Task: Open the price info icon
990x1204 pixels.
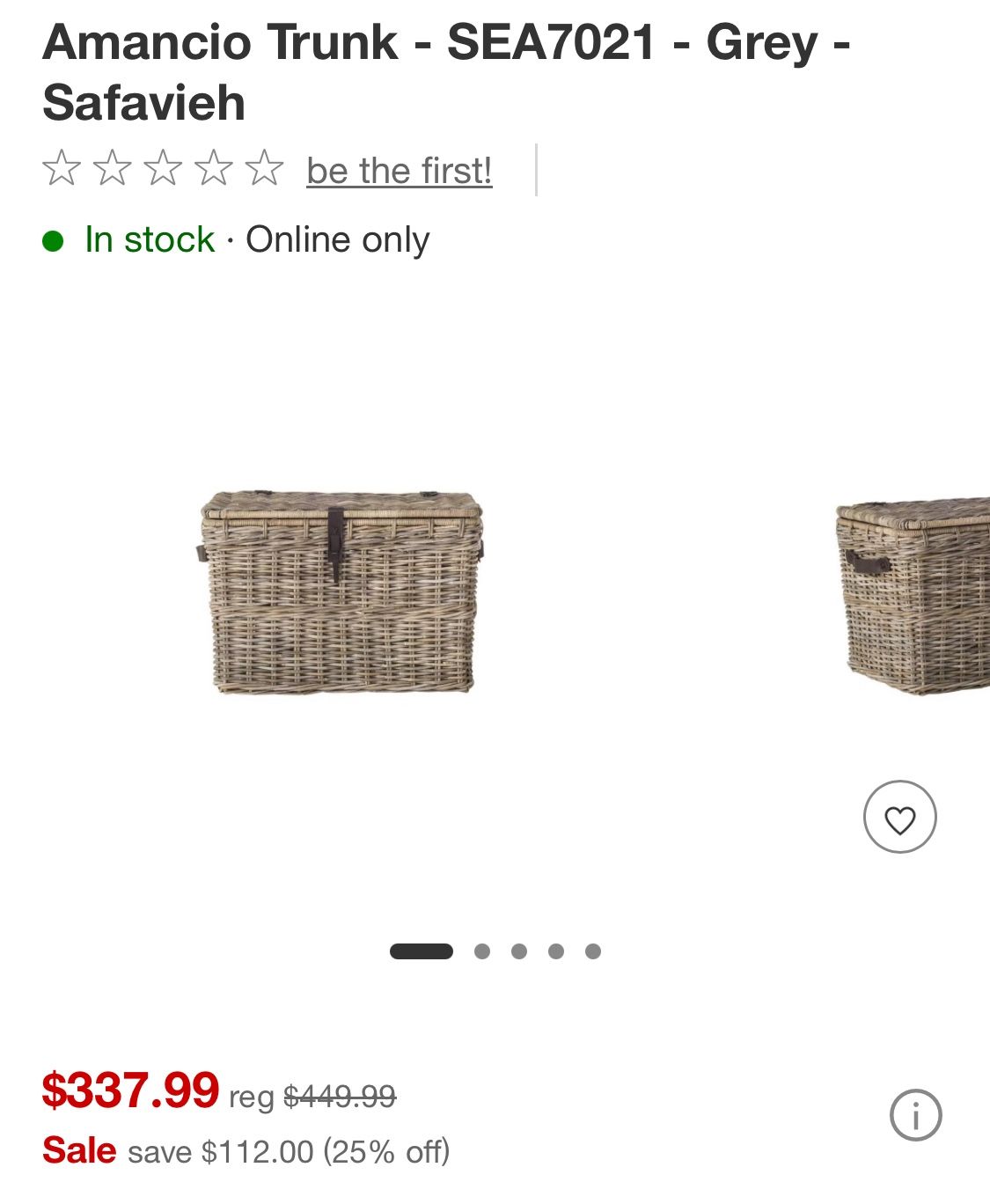Action: tap(915, 1115)
